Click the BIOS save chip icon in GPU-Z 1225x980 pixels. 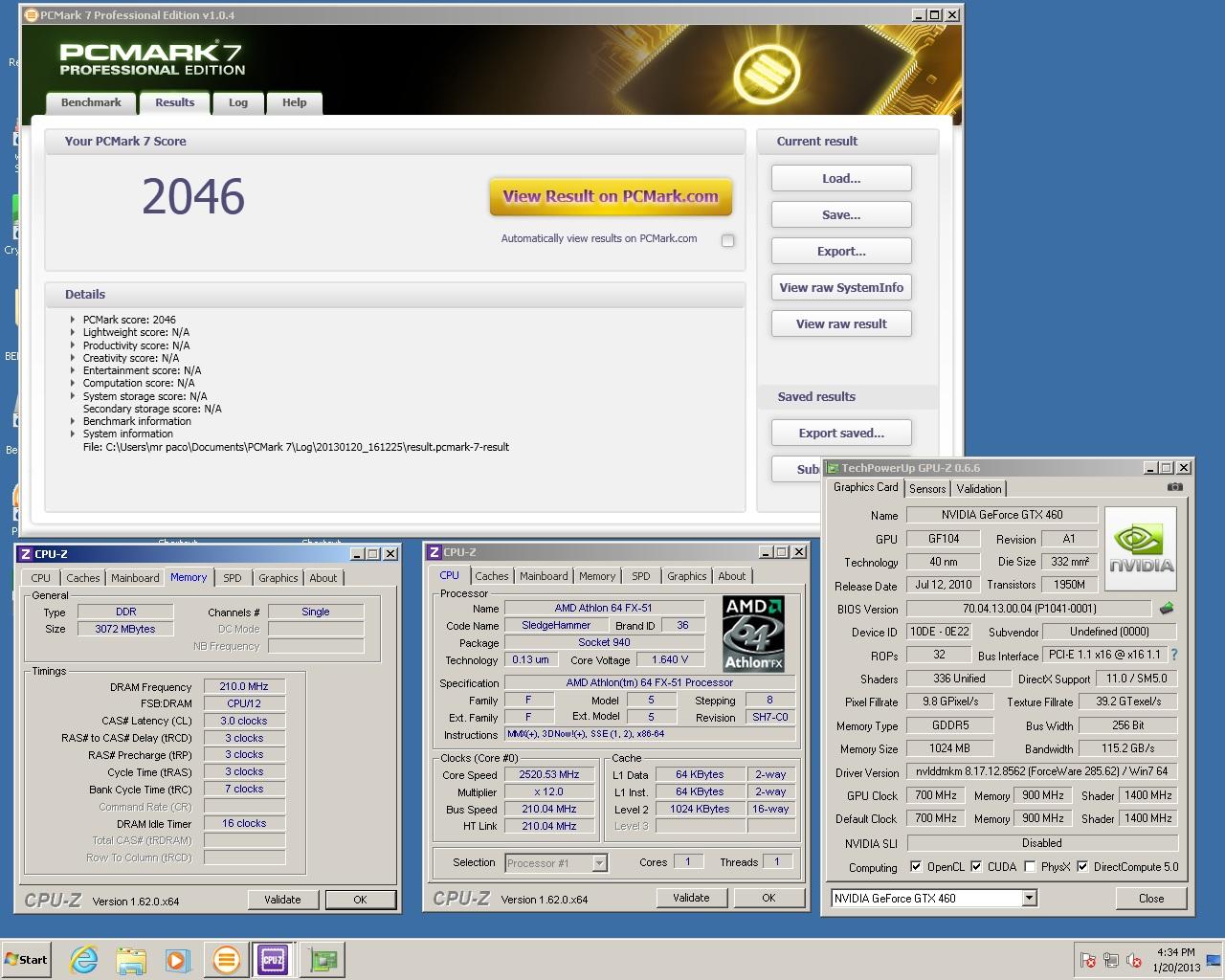click(x=1166, y=608)
